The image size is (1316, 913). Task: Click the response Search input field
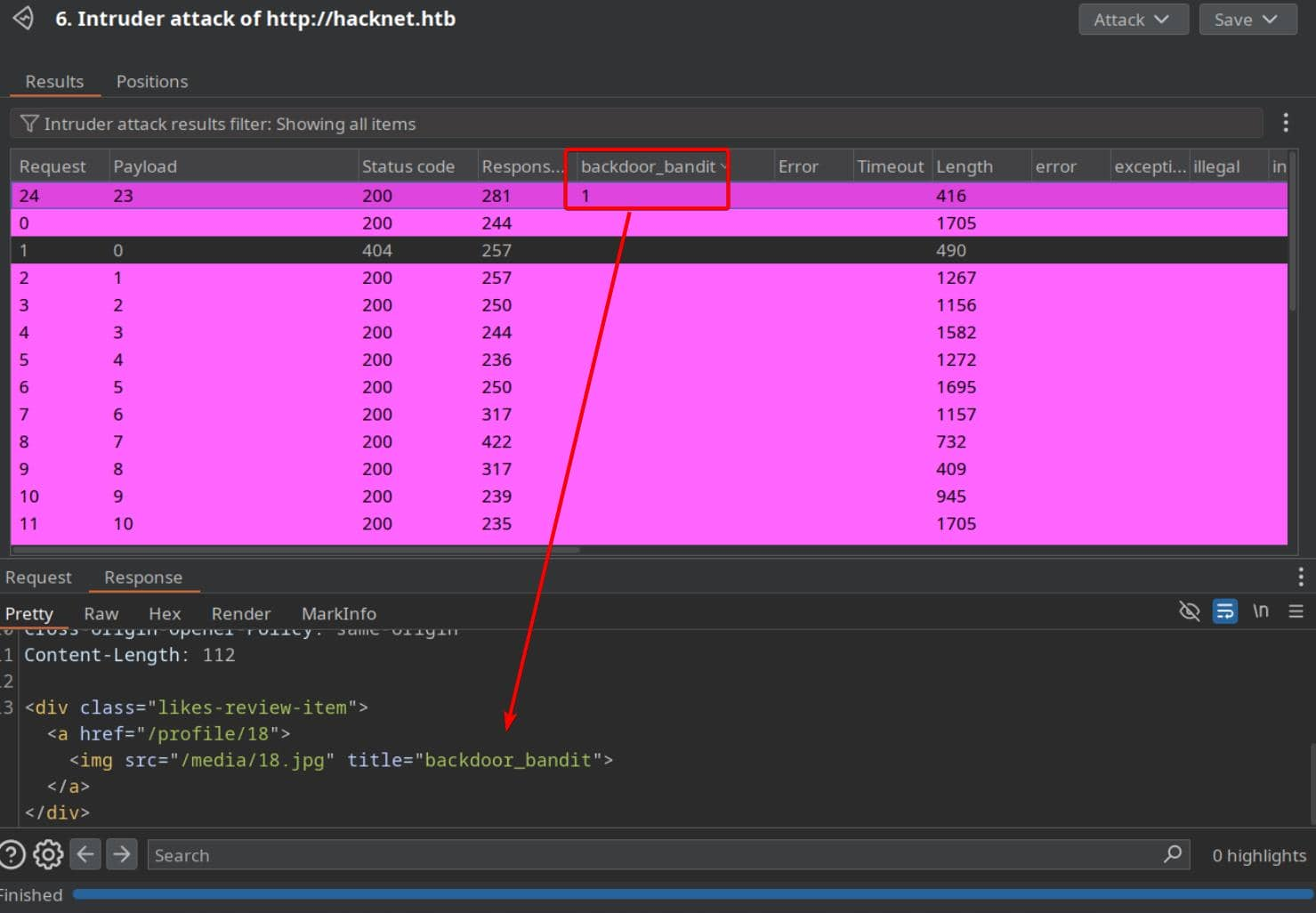(654, 855)
